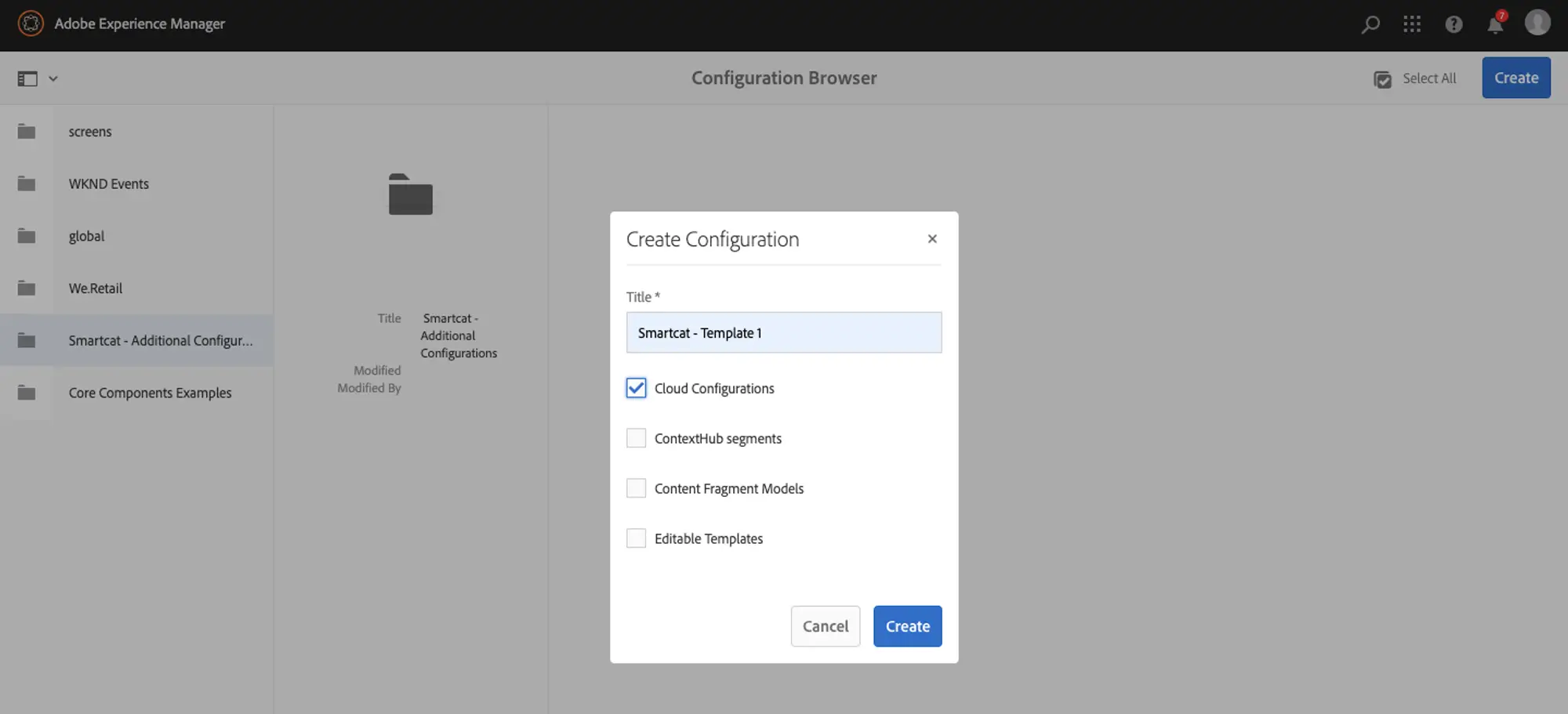1568x714 pixels.
Task: Click the Title input field
Action: 783,332
